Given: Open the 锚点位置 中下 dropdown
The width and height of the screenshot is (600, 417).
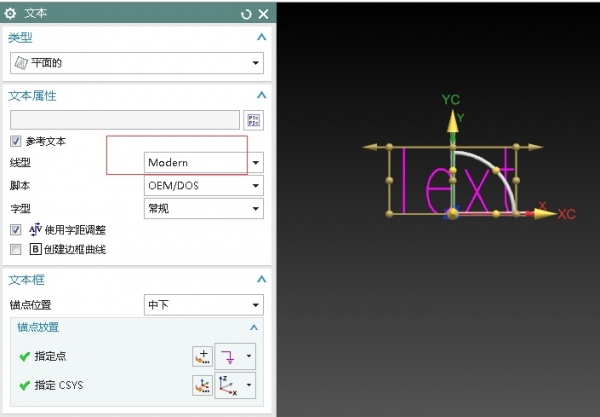Looking at the screenshot, I should (204, 305).
